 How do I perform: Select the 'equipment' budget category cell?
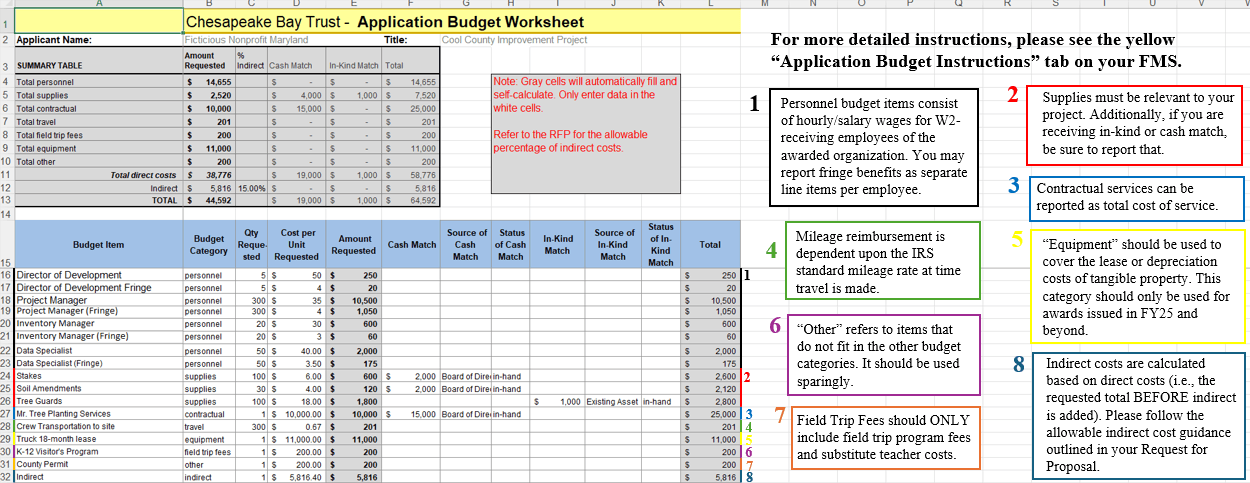point(209,439)
